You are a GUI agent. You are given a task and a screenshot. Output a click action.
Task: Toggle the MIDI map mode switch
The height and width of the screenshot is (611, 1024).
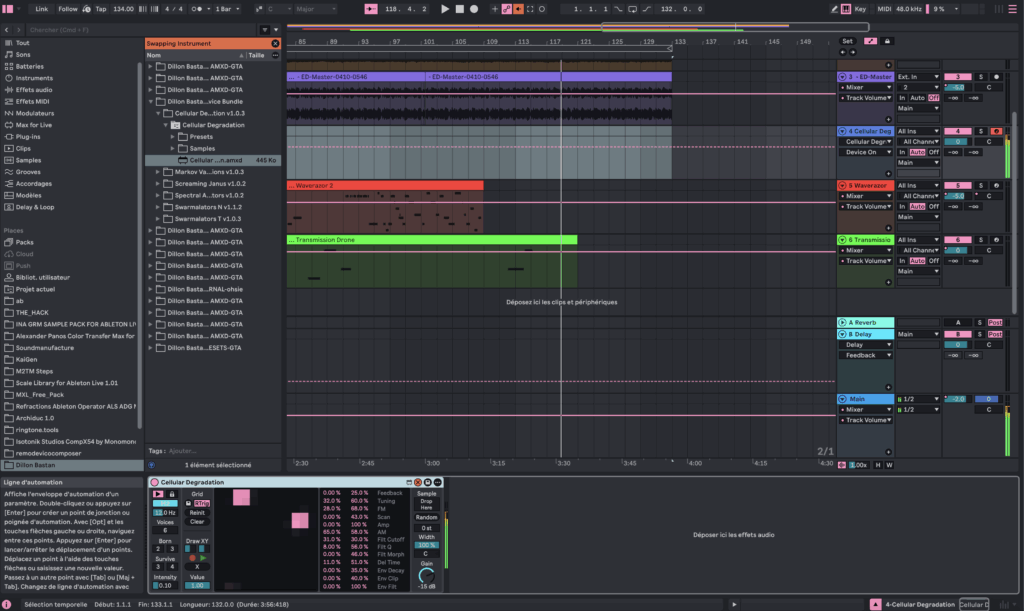[x=884, y=9]
